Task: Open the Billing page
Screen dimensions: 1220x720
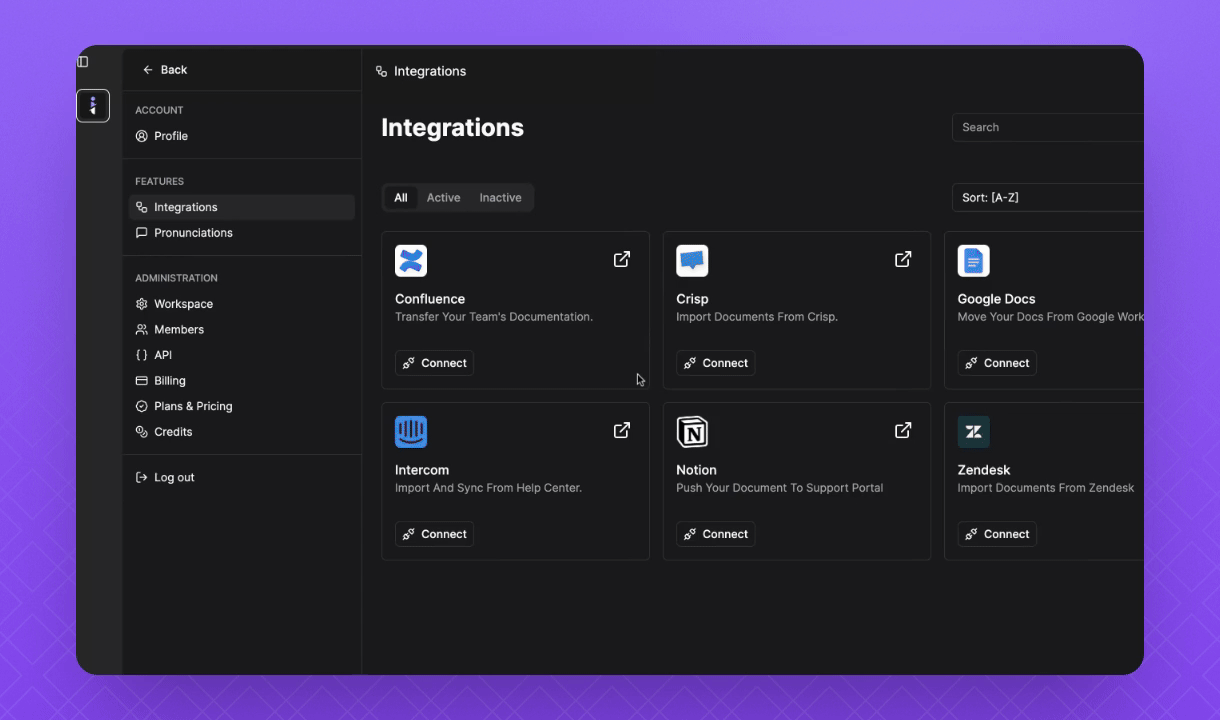Action: (x=242, y=381)
